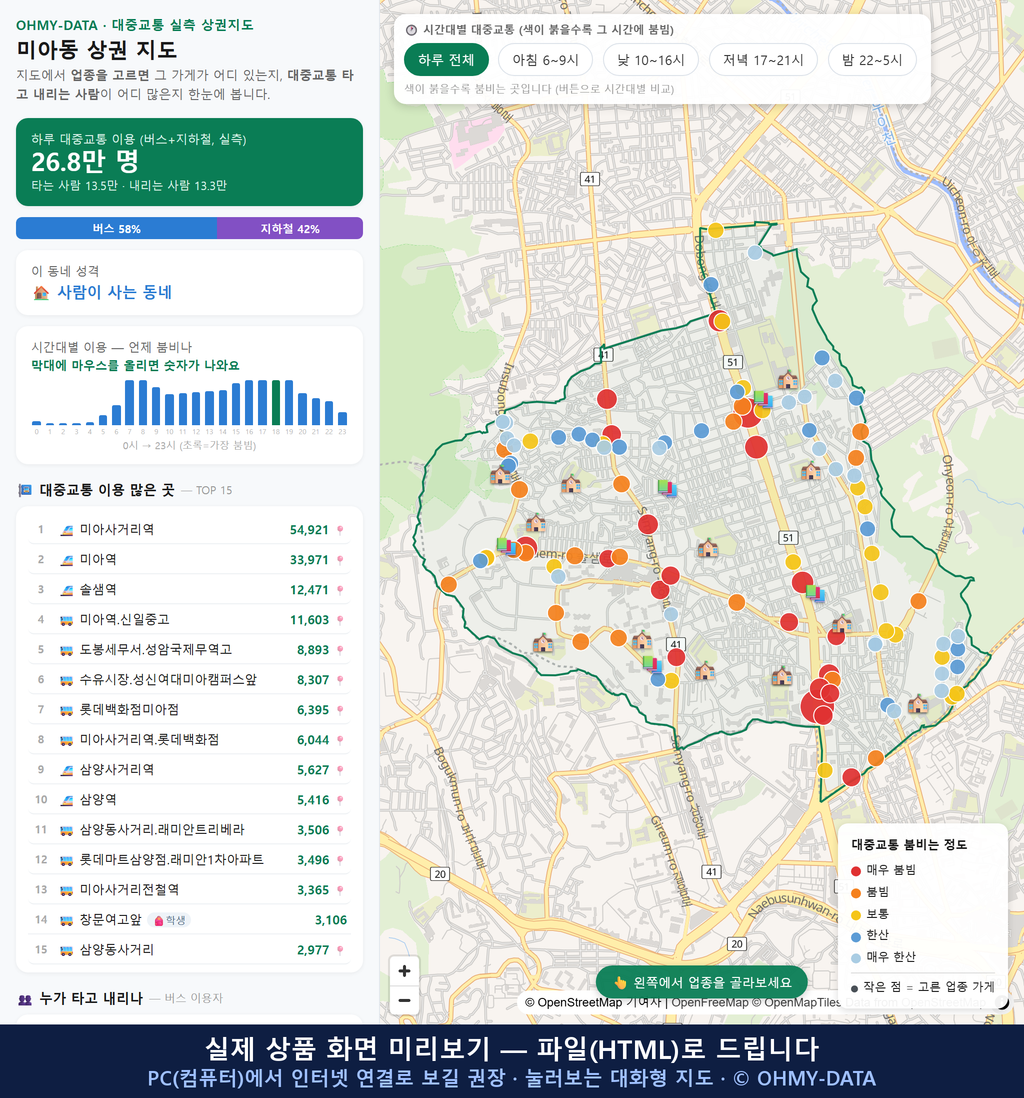Screen dimensions: 1024x1098
Task: Zoom in the map with plus button
Action: tap(404, 971)
